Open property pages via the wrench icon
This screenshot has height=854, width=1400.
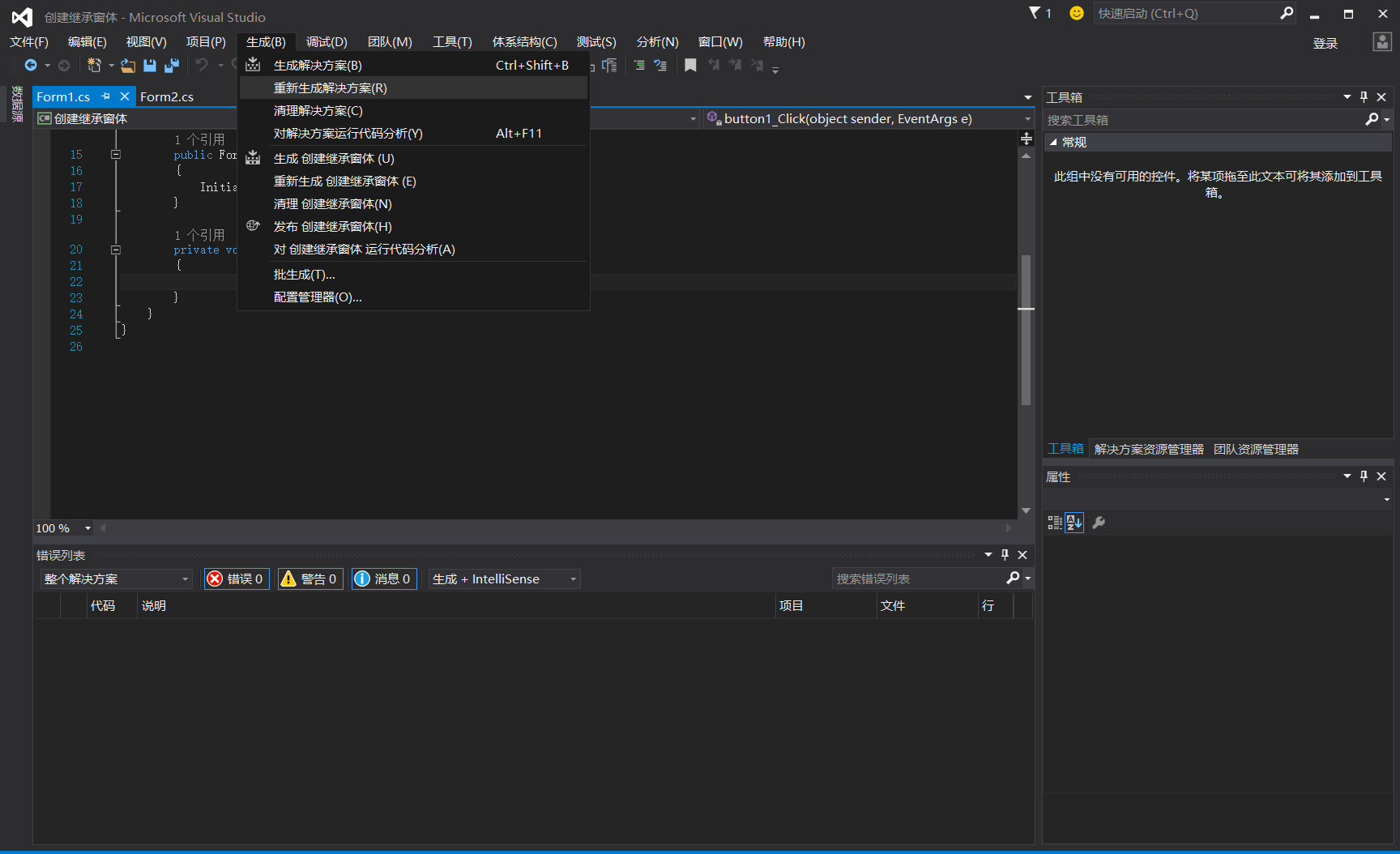[1099, 523]
